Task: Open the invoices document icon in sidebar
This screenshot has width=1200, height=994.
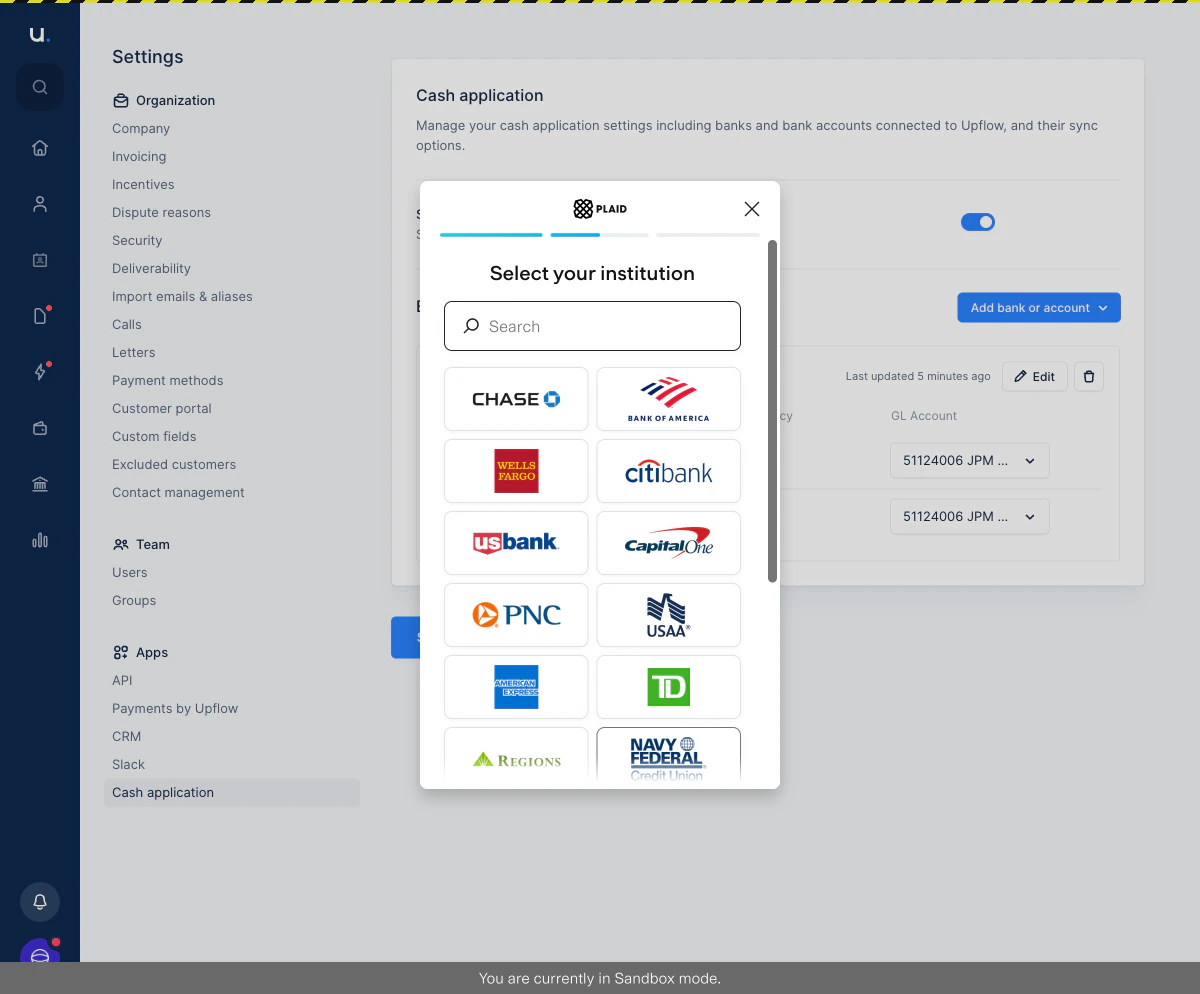Action: [40, 316]
